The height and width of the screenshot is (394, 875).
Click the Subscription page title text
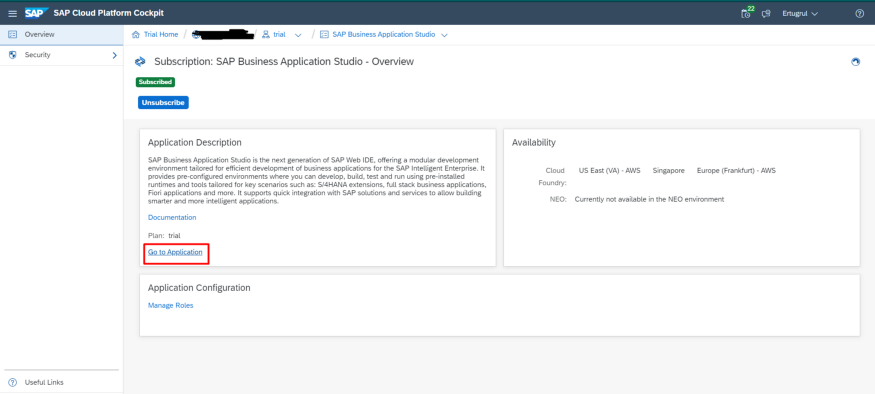tap(284, 61)
